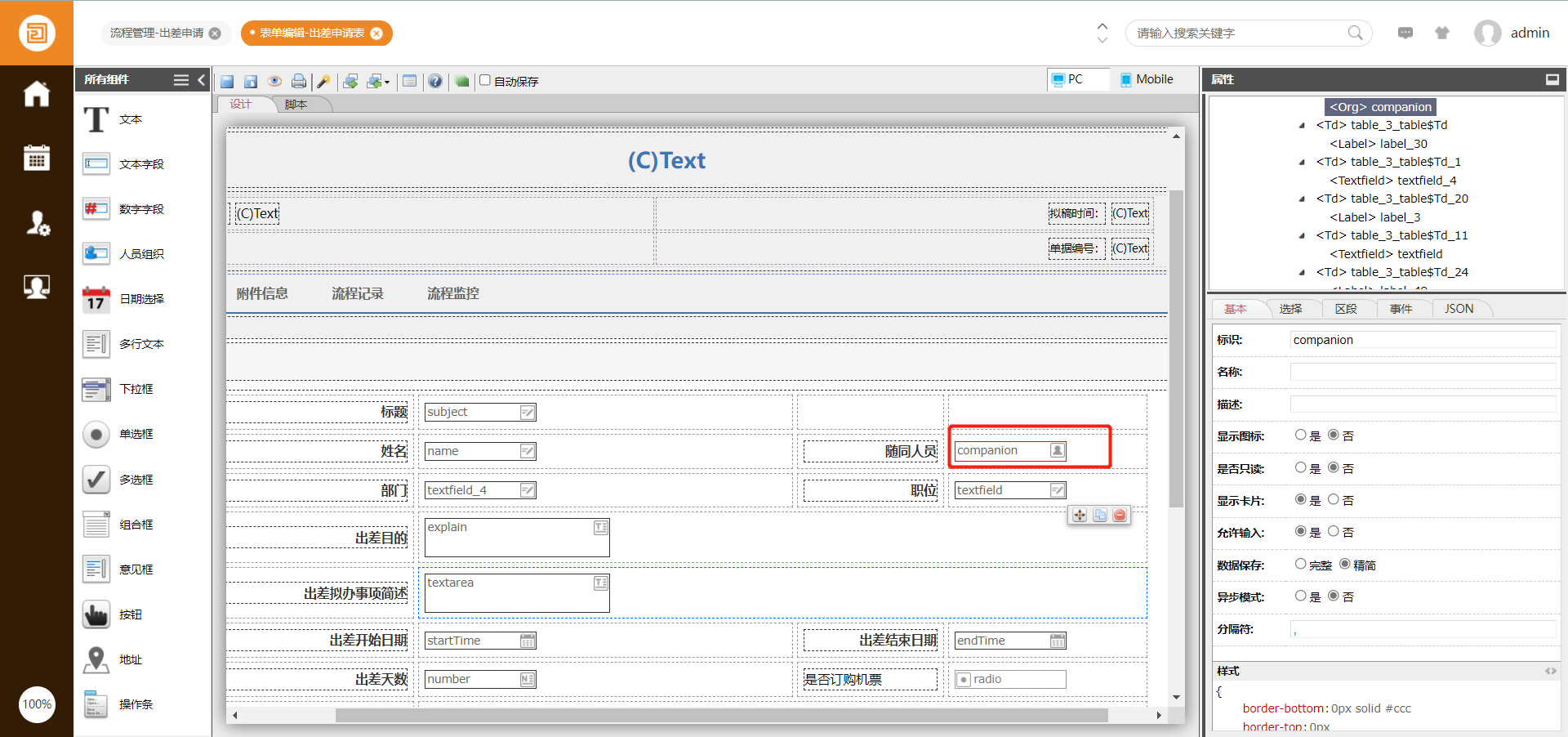The width and height of the screenshot is (1568, 737).
Task: Switch to the 事件 properties tab
Action: [1401, 309]
